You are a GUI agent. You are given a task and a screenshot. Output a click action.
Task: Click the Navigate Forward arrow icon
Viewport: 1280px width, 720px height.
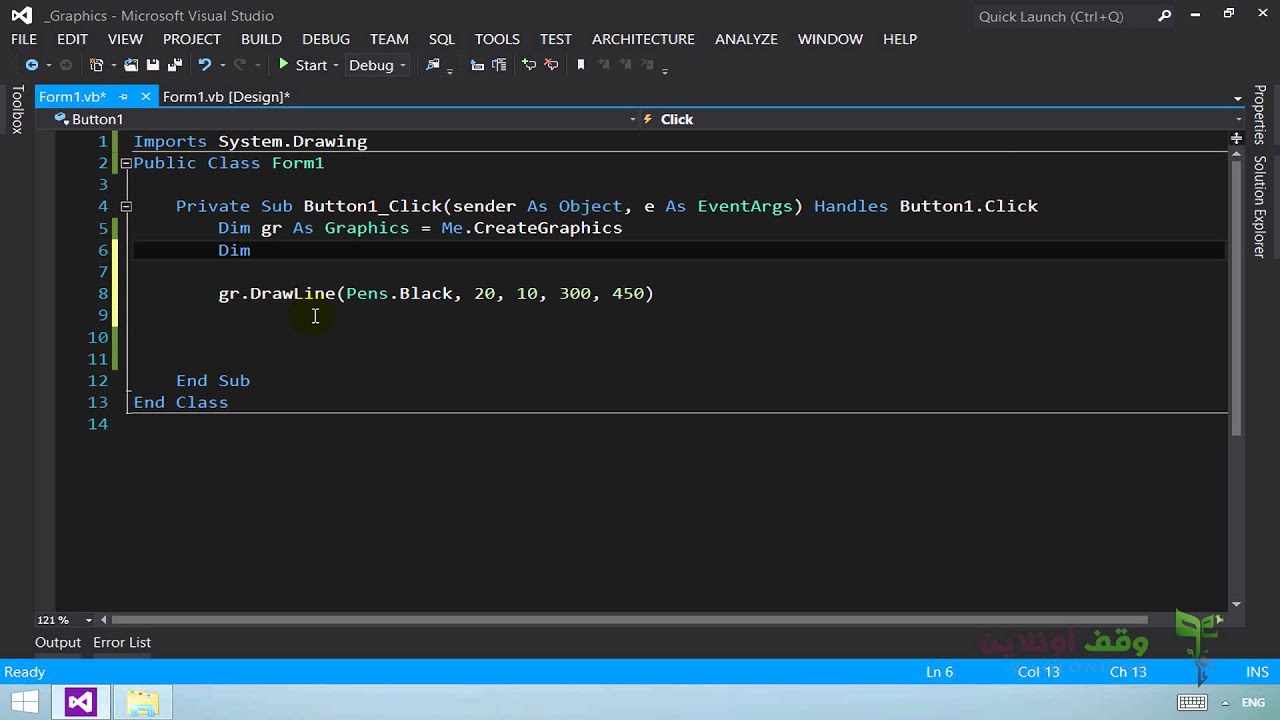click(x=66, y=65)
